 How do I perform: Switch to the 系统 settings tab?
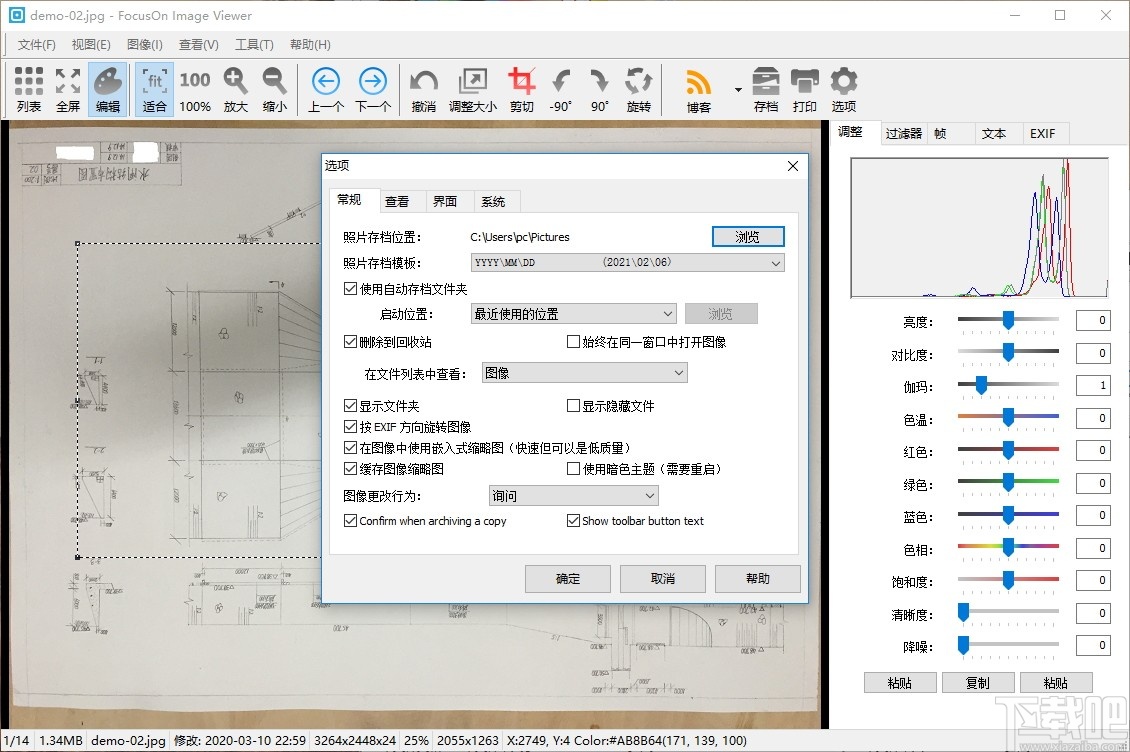point(495,200)
